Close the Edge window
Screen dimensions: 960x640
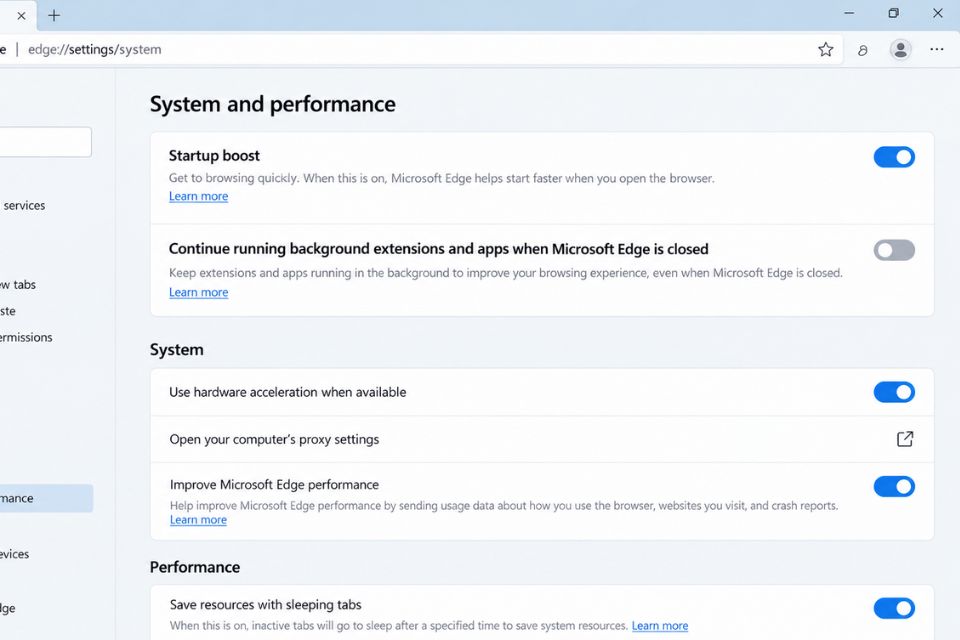[937, 13]
